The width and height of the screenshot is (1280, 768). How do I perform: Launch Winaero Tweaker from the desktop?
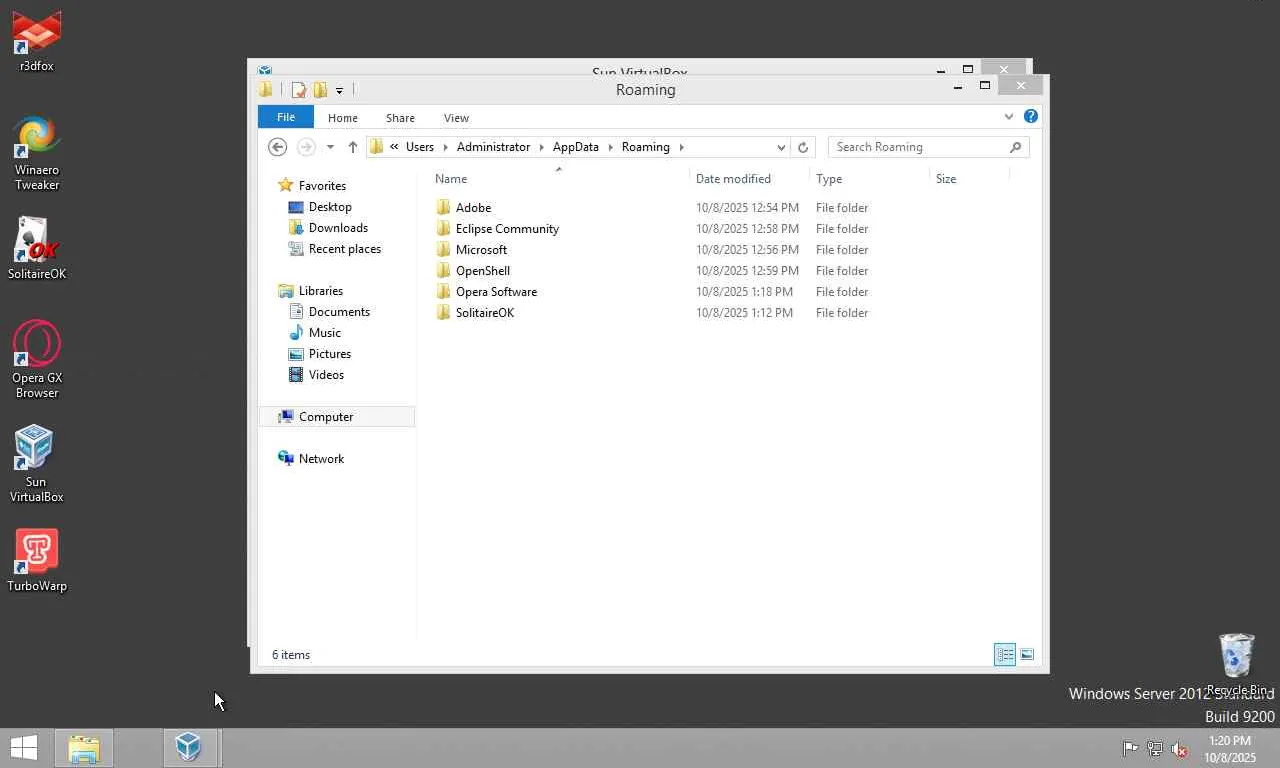[37, 153]
